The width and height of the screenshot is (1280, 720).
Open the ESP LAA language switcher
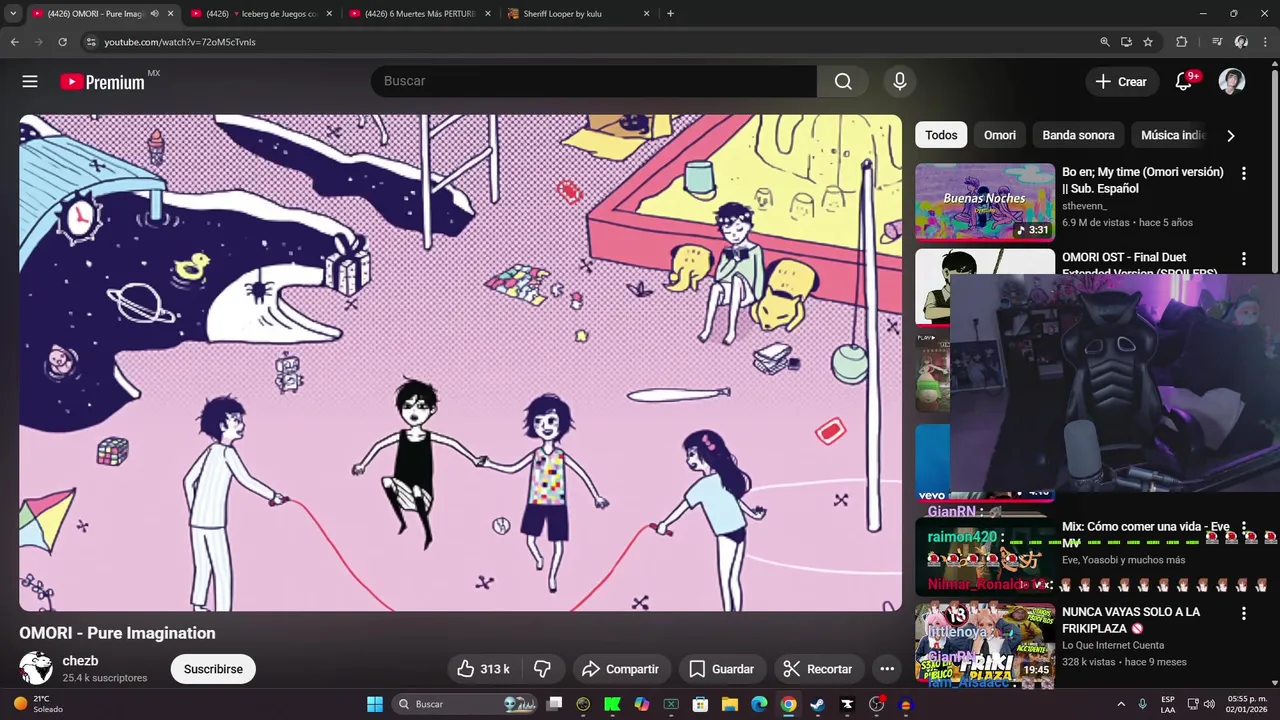(1168, 704)
